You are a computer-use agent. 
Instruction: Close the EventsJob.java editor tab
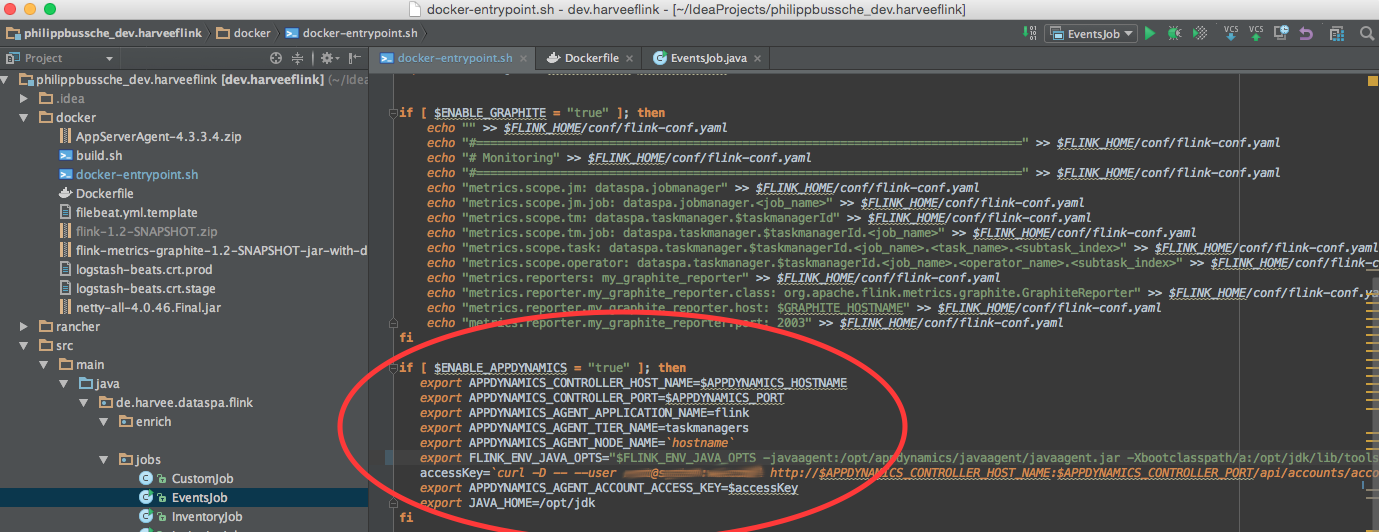pos(758,58)
